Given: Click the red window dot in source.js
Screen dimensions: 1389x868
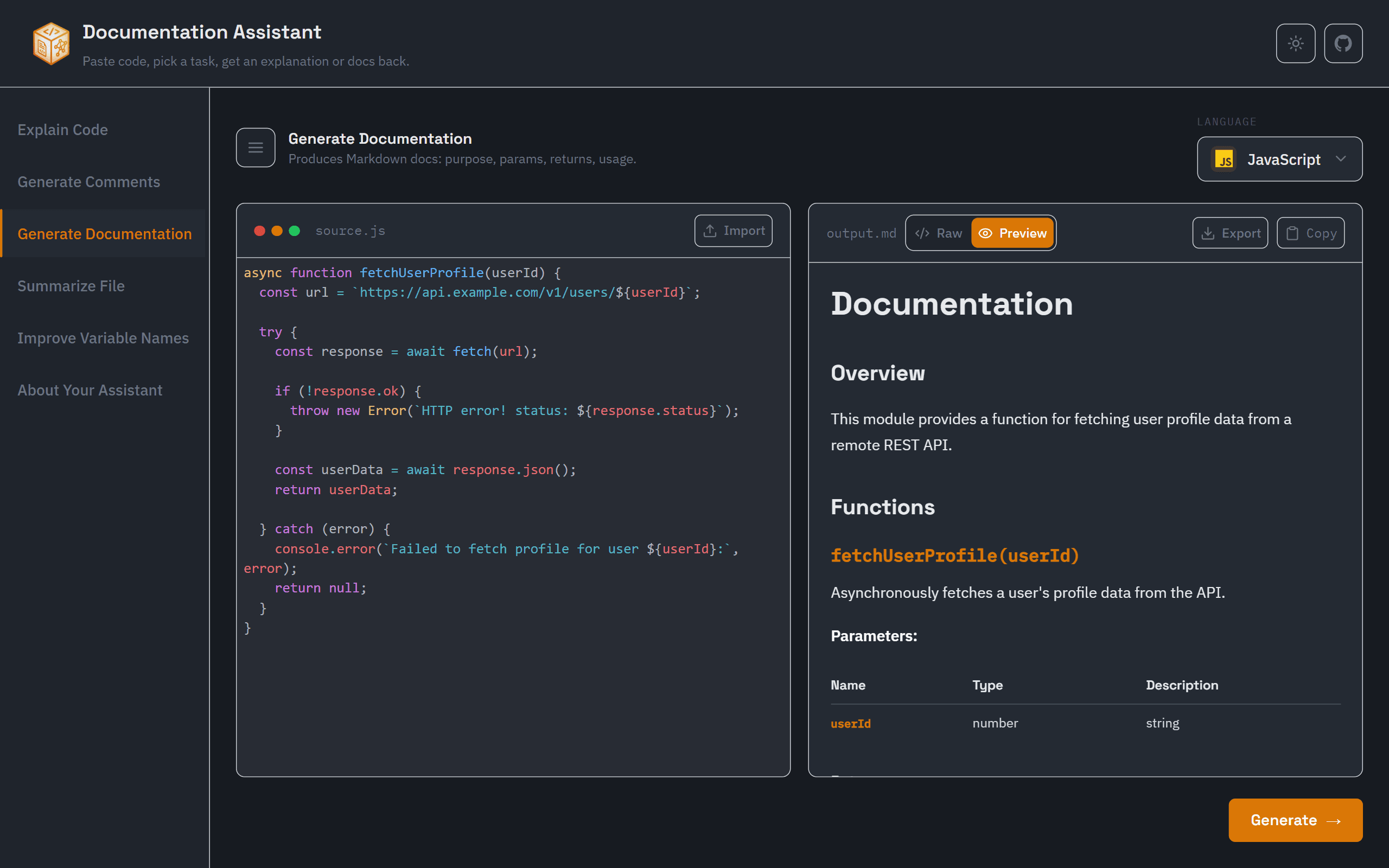Looking at the screenshot, I should click(x=259, y=231).
